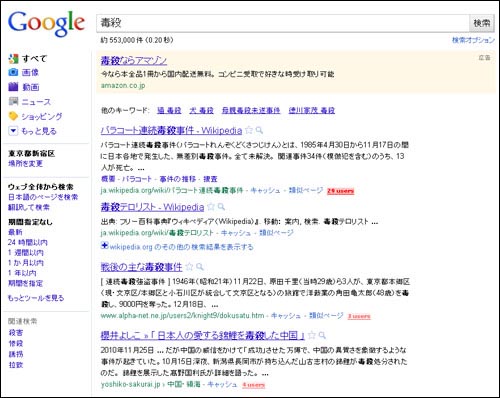Click 29 users badge on first result
The width and height of the screenshot is (500, 398).
[x=340, y=191]
